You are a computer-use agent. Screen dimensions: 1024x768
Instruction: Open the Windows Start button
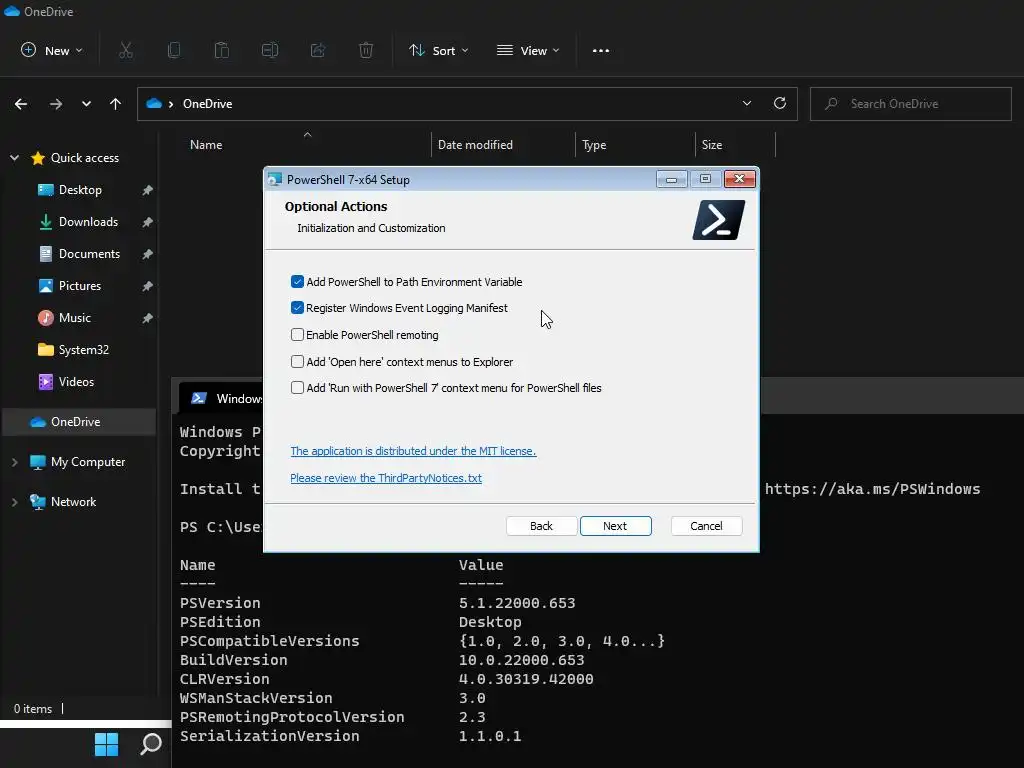coord(106,744)
